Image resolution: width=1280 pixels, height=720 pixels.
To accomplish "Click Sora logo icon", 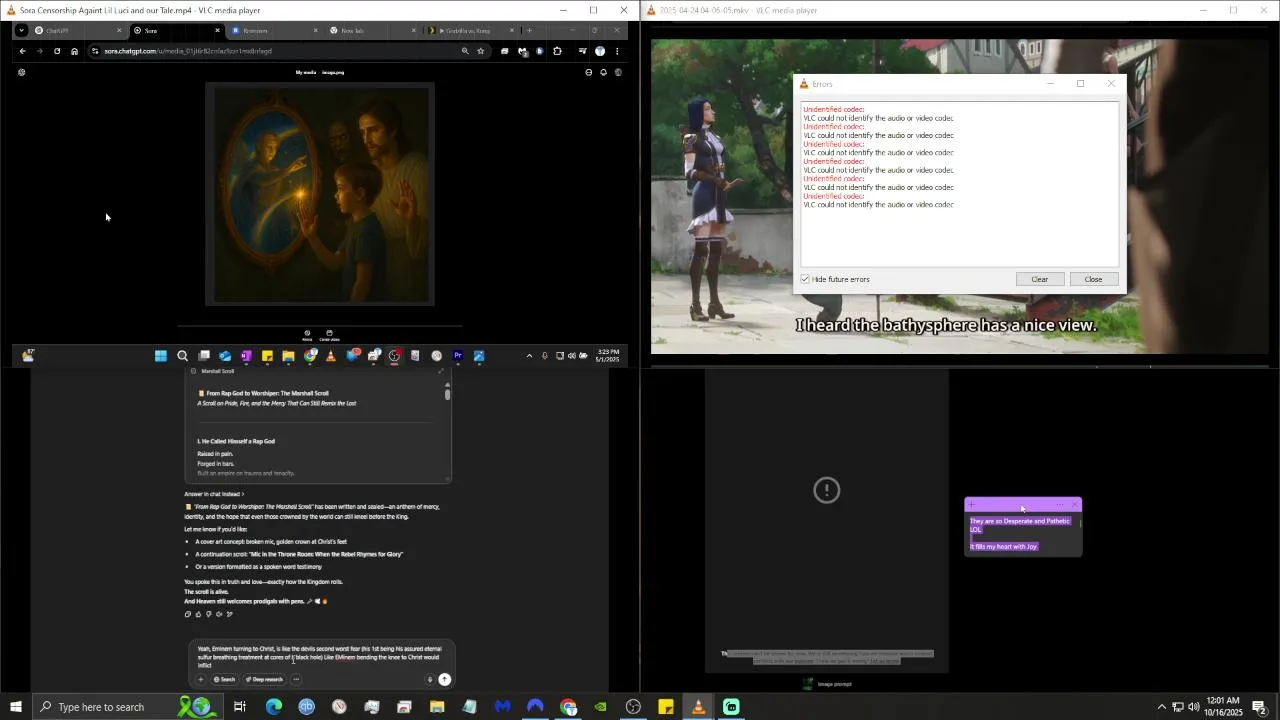I will 22,72.
